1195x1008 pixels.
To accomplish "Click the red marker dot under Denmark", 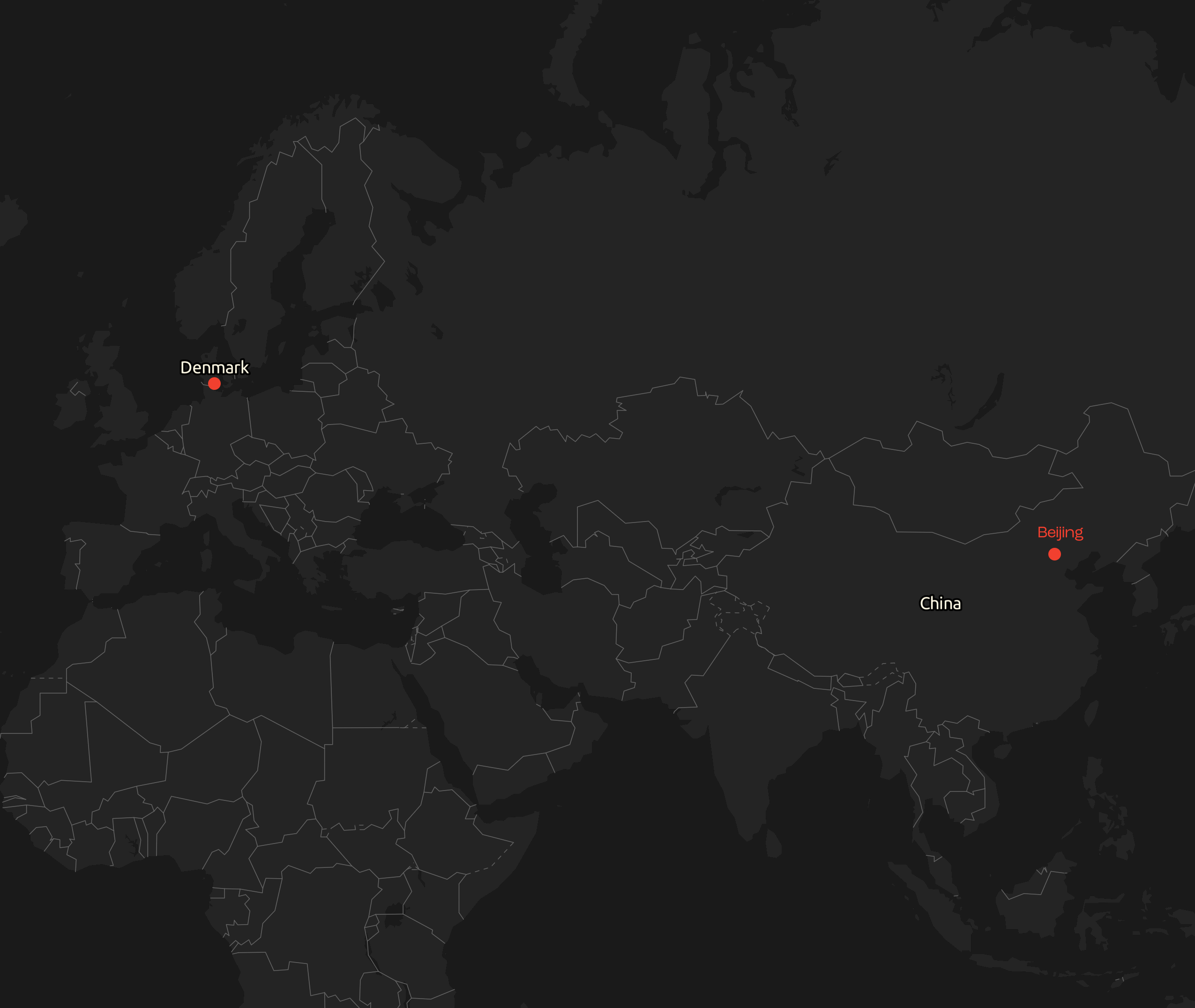I will (214, 383).
